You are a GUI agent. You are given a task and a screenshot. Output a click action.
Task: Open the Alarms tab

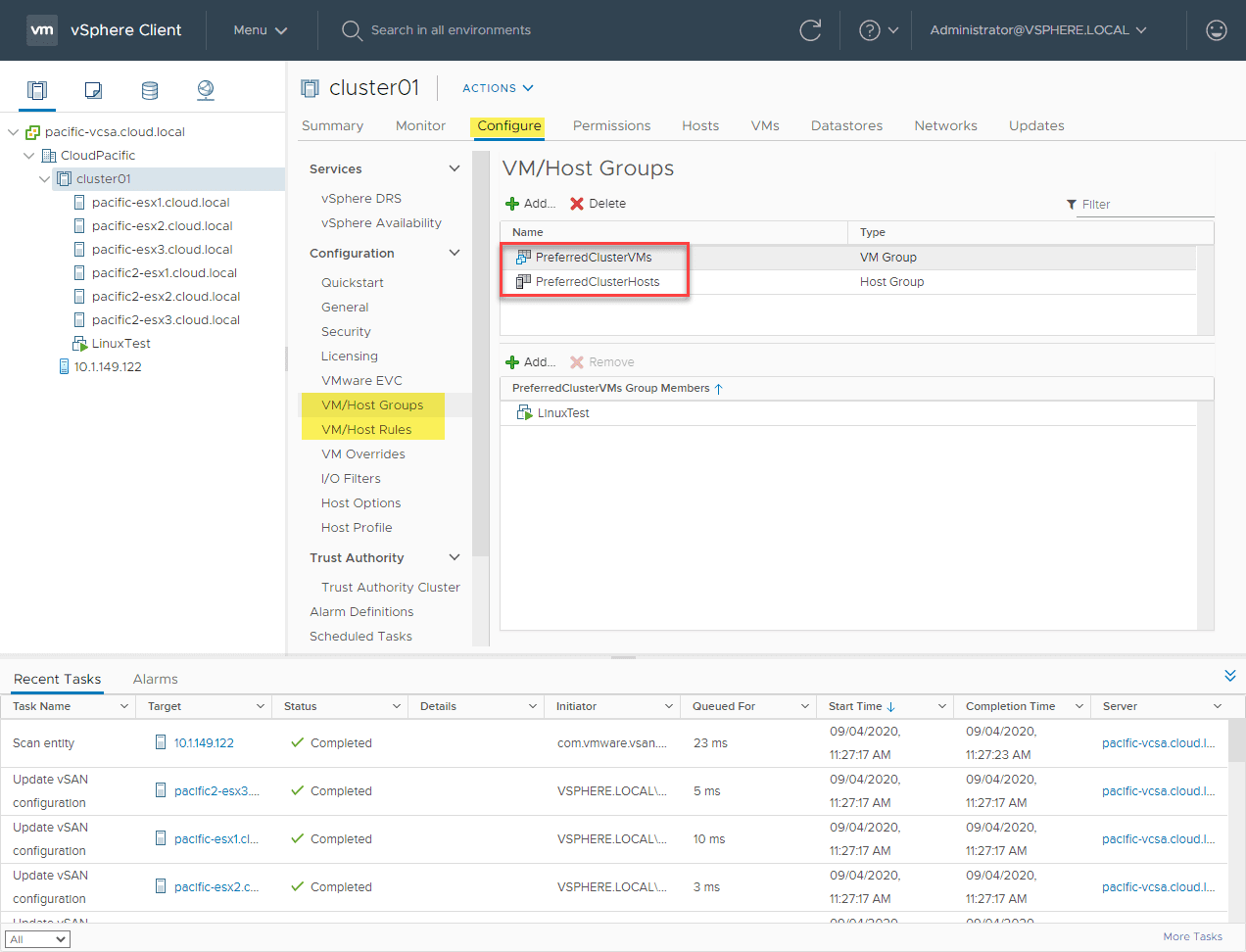155,679
